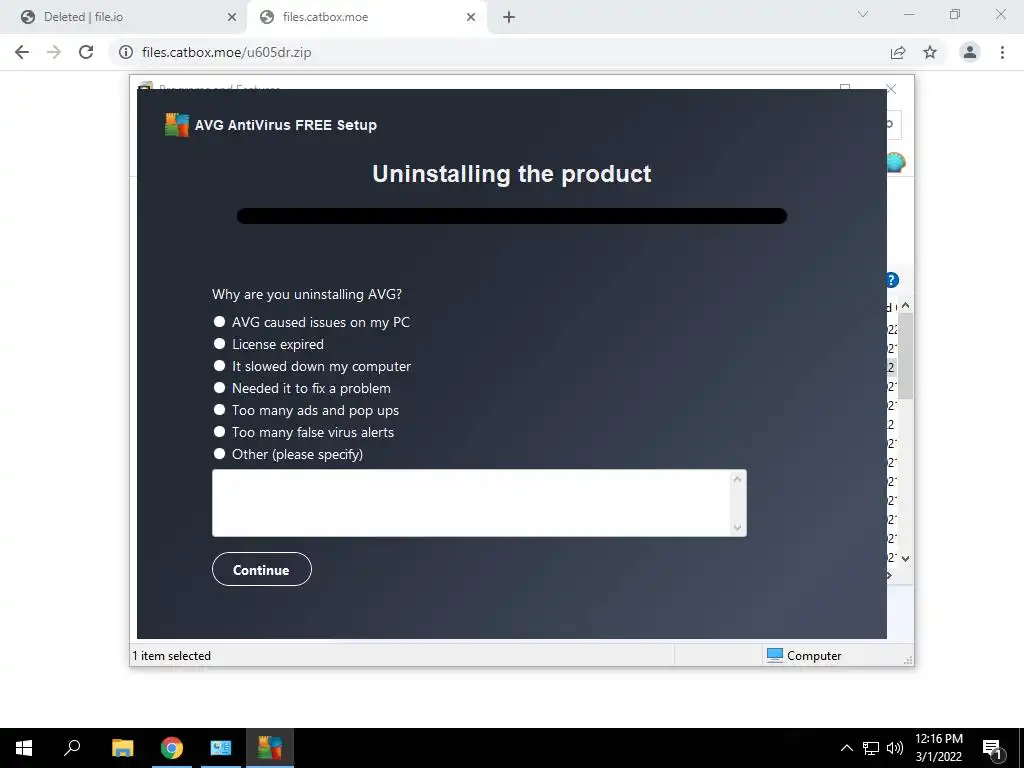The height and width of the screenshot is (768, 1024).
Task: Close the Programs and Features window
Action: pyautogui.click(x=891, y=89)
